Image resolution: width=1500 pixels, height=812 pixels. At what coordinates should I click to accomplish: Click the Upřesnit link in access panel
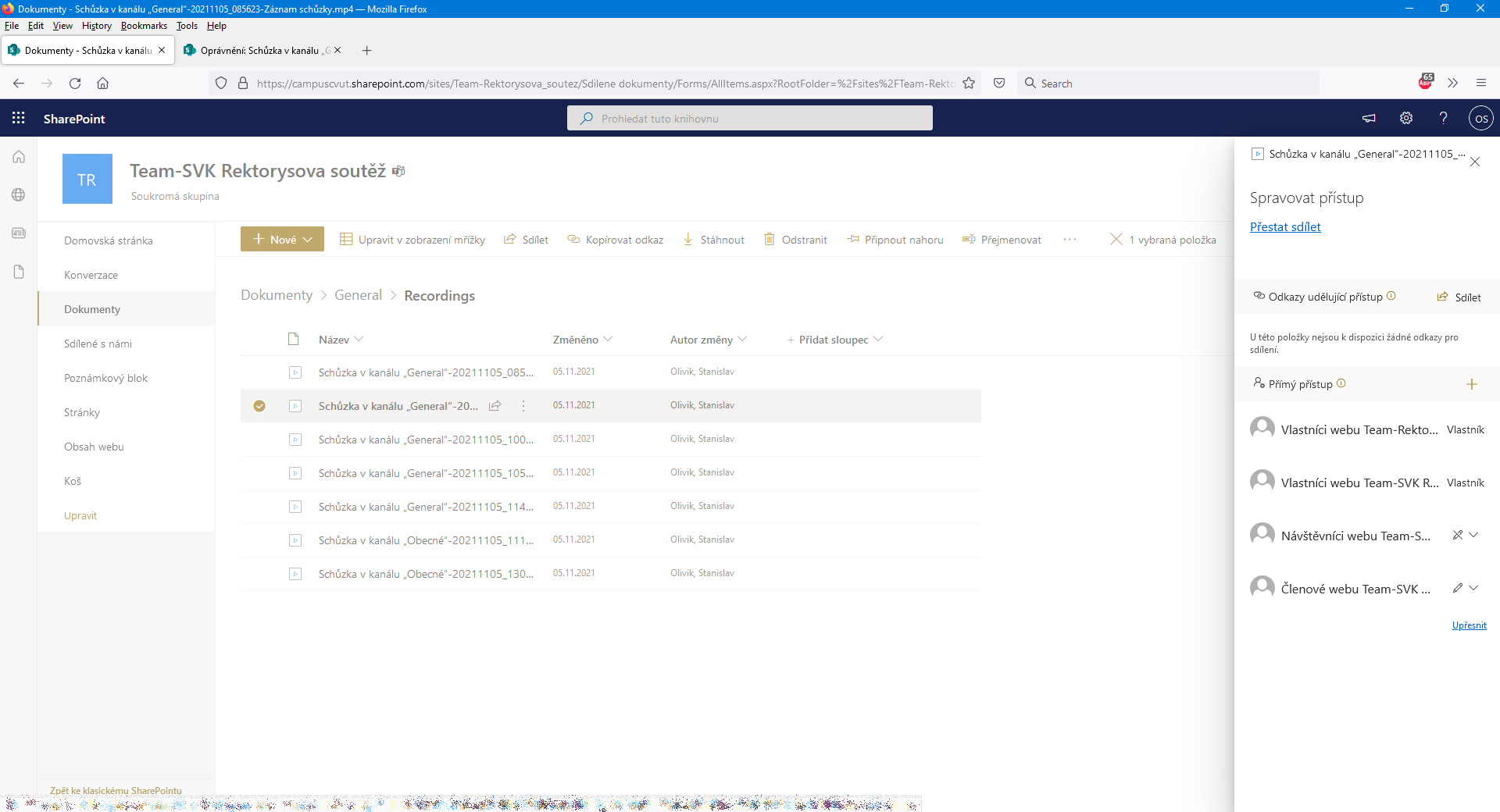(1469, 625)
